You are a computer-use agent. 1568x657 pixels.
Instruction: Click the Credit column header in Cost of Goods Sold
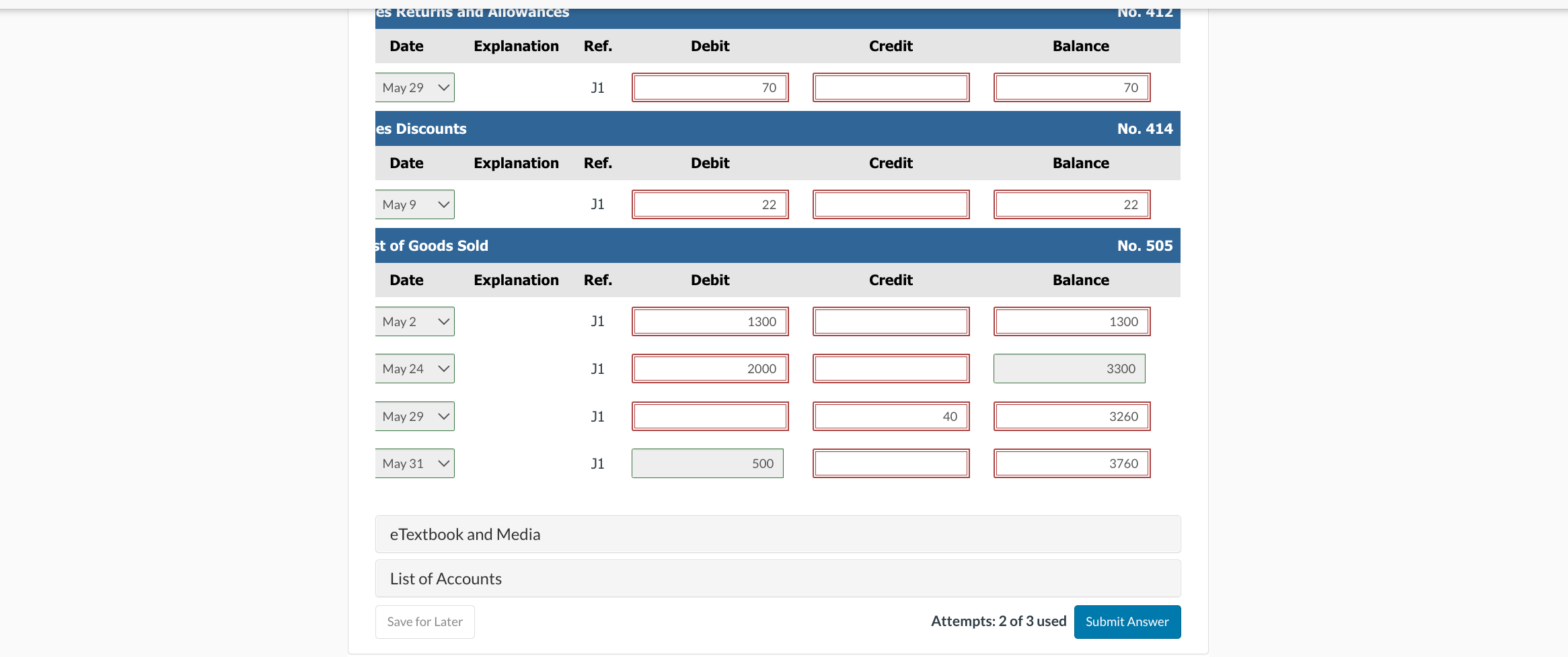pyautogui.click(x=891, y=280)
